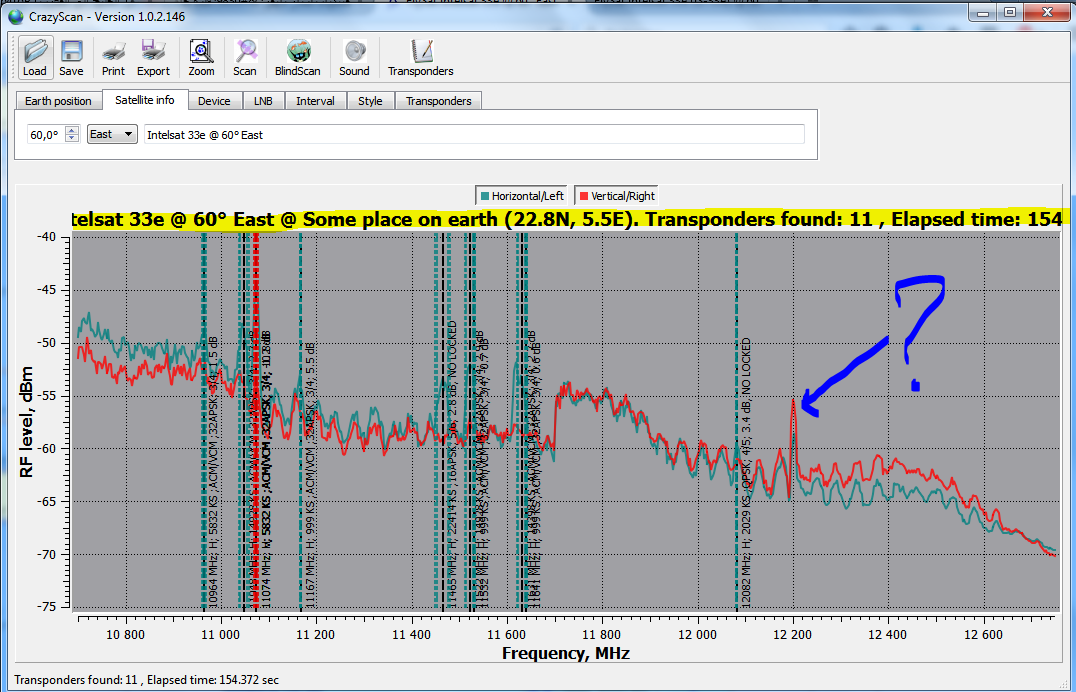The width and height of the screenshot is (1076, 692).
Task: Expand the East direction dropdown
Action: [x=112, y=134]
